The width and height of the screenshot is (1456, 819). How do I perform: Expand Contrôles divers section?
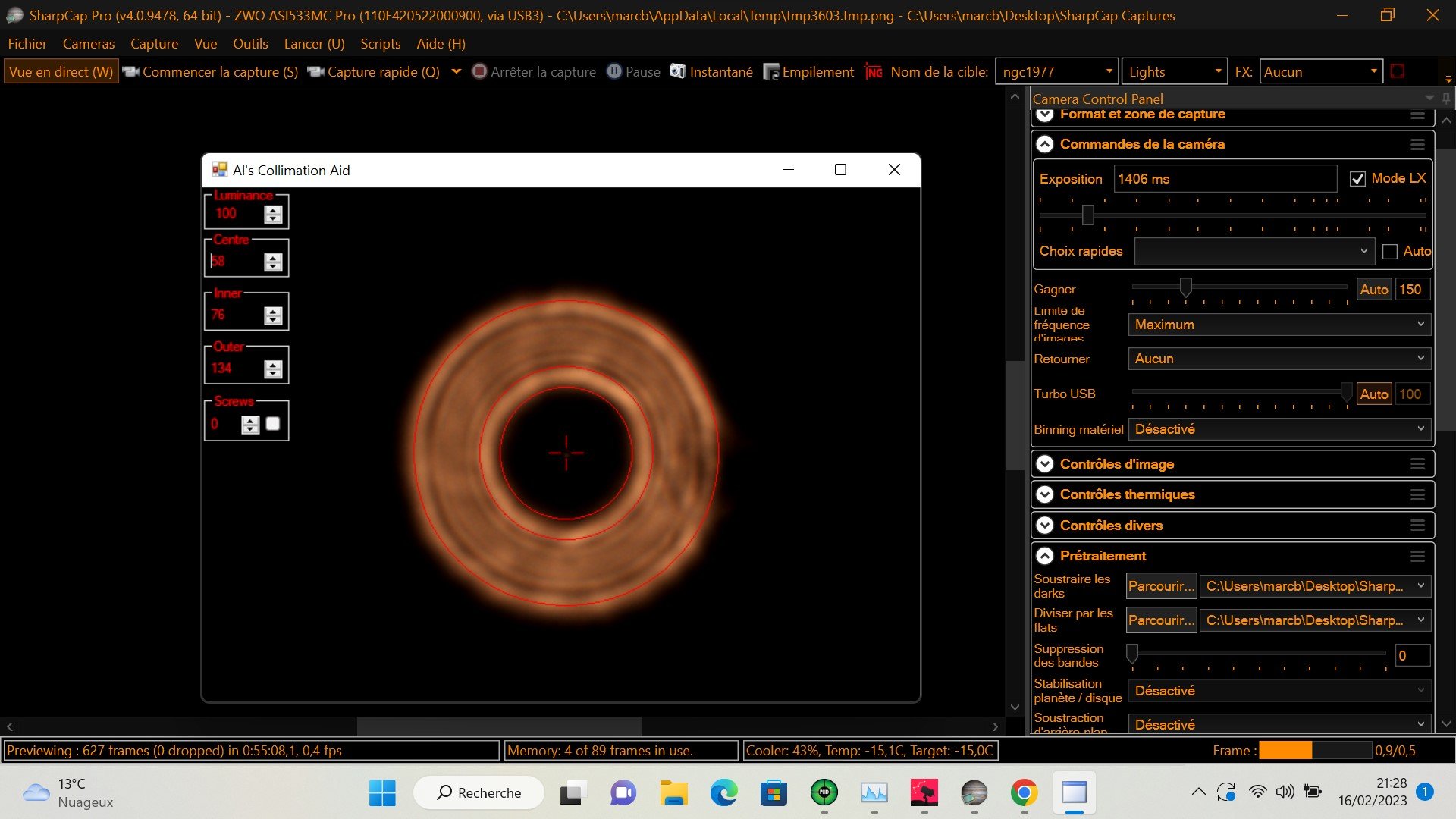point(1045,526)
